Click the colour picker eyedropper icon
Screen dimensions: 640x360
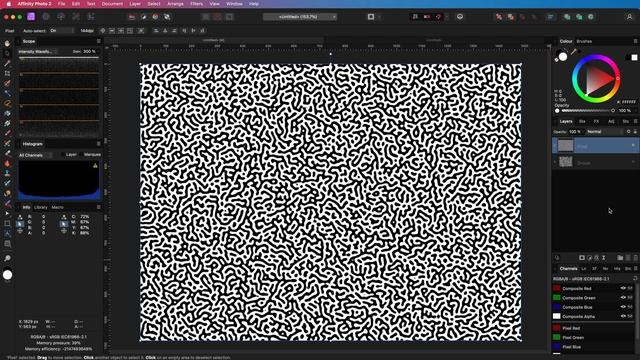click(x=574, y=51)
